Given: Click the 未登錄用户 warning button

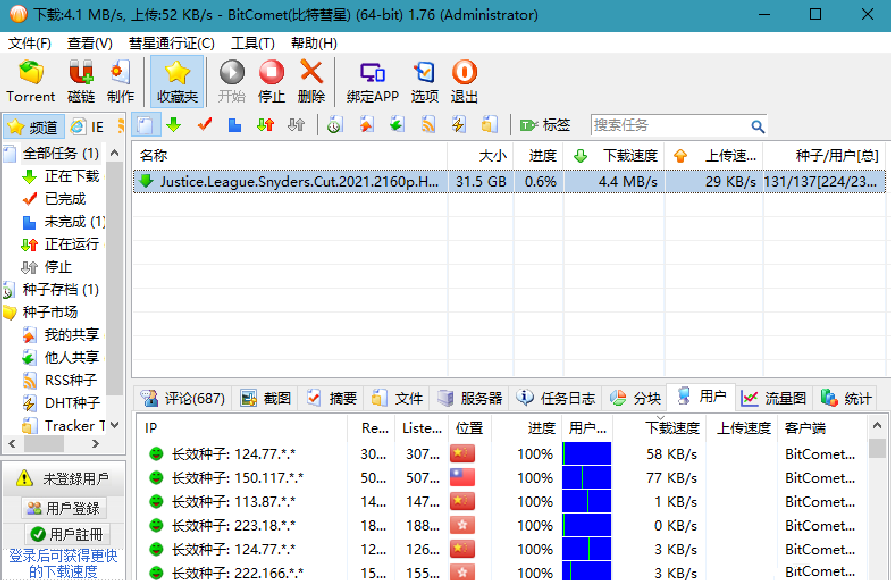Looking at the screenshot, I should pos(64,479).
